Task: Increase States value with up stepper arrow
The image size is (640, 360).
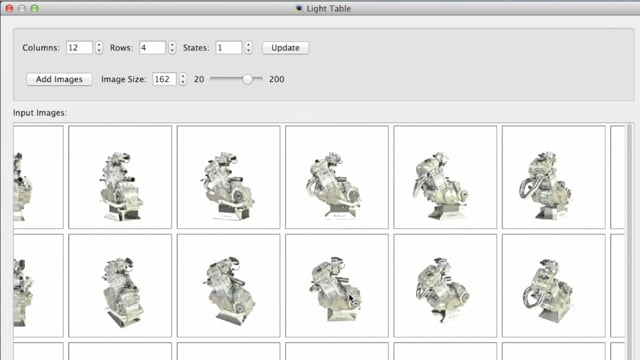Action: 248,44
